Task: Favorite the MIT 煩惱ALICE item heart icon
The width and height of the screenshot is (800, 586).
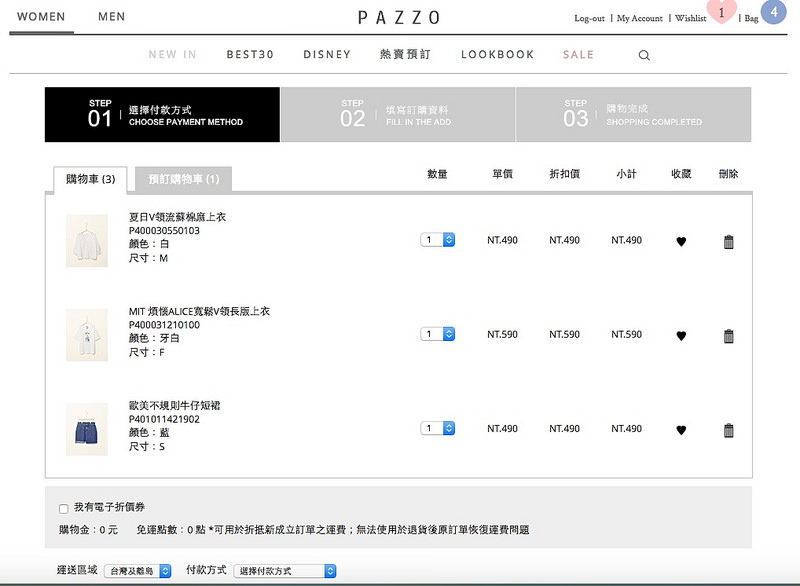Action: (x=681, y=336)
